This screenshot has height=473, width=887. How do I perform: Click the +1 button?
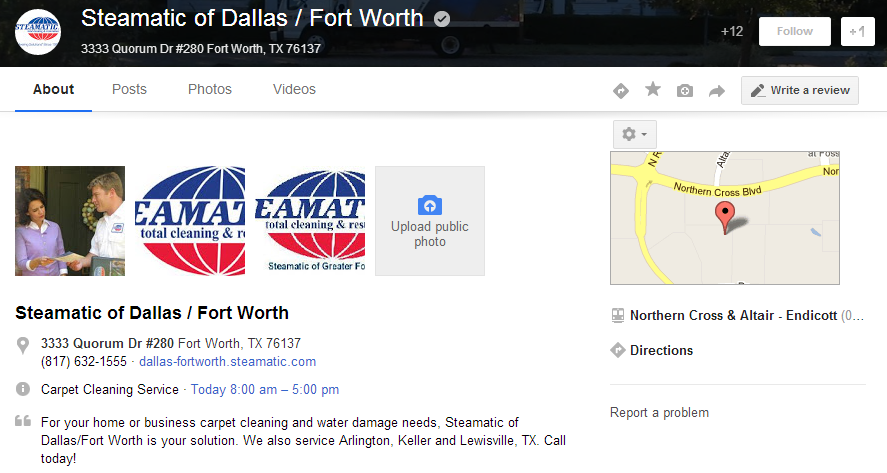(858, 31)
